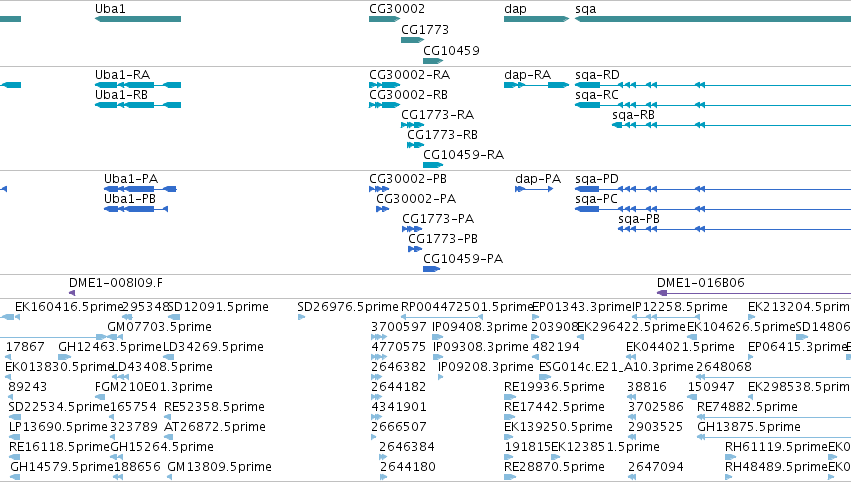Image resolution: width=851 pixels, height=482 pixels.
Task: Select the ESG014c.E21_A10.3prime label
Action: click(617, 367)
